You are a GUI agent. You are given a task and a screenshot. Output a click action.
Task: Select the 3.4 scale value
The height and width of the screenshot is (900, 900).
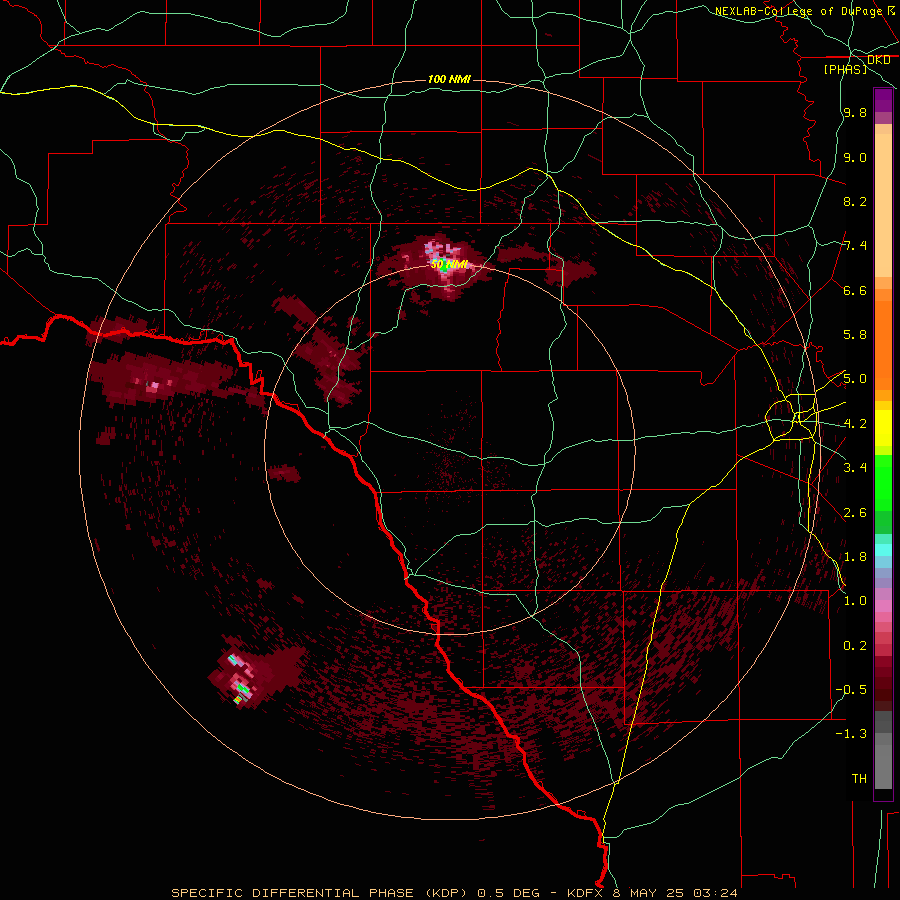[x=855, y=468]
